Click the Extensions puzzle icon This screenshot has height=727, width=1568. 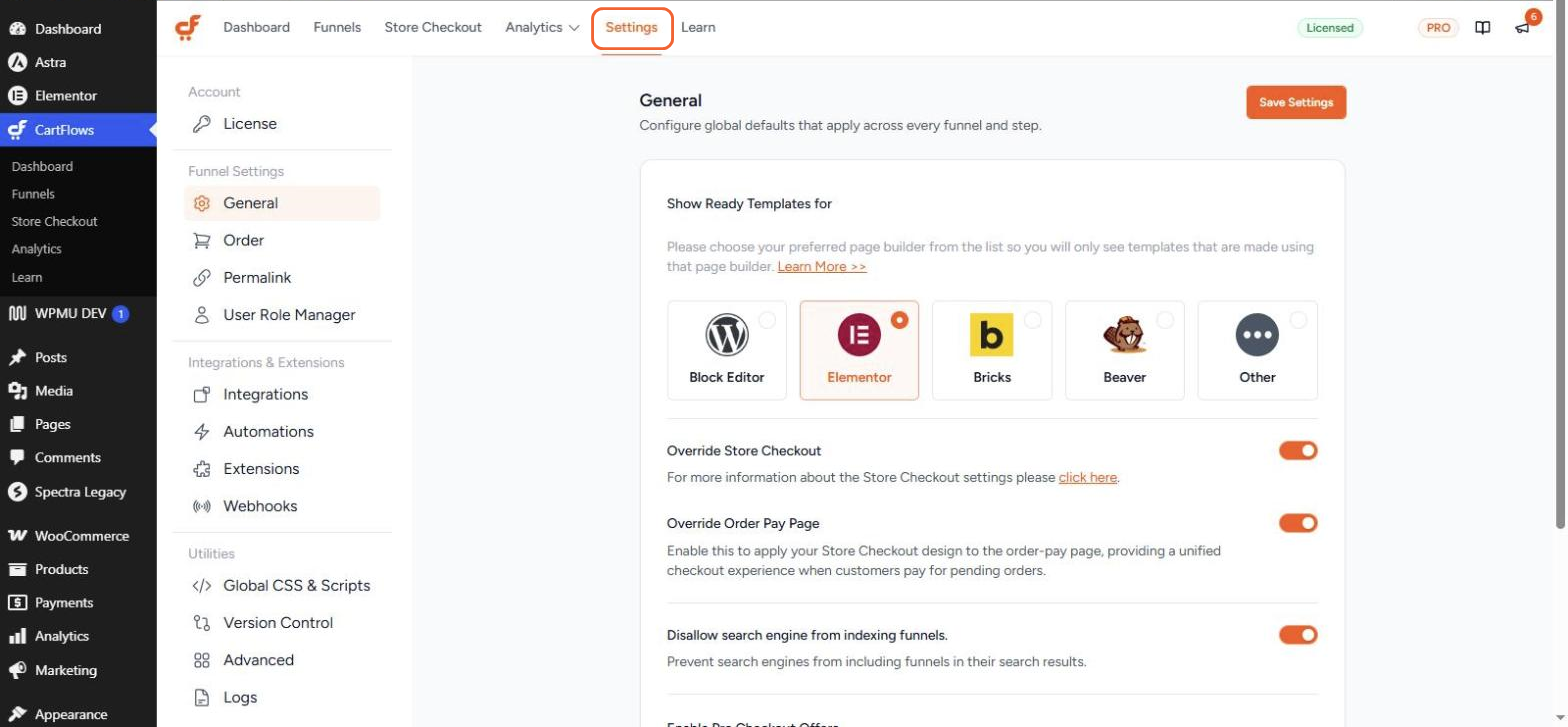(202, 469)
